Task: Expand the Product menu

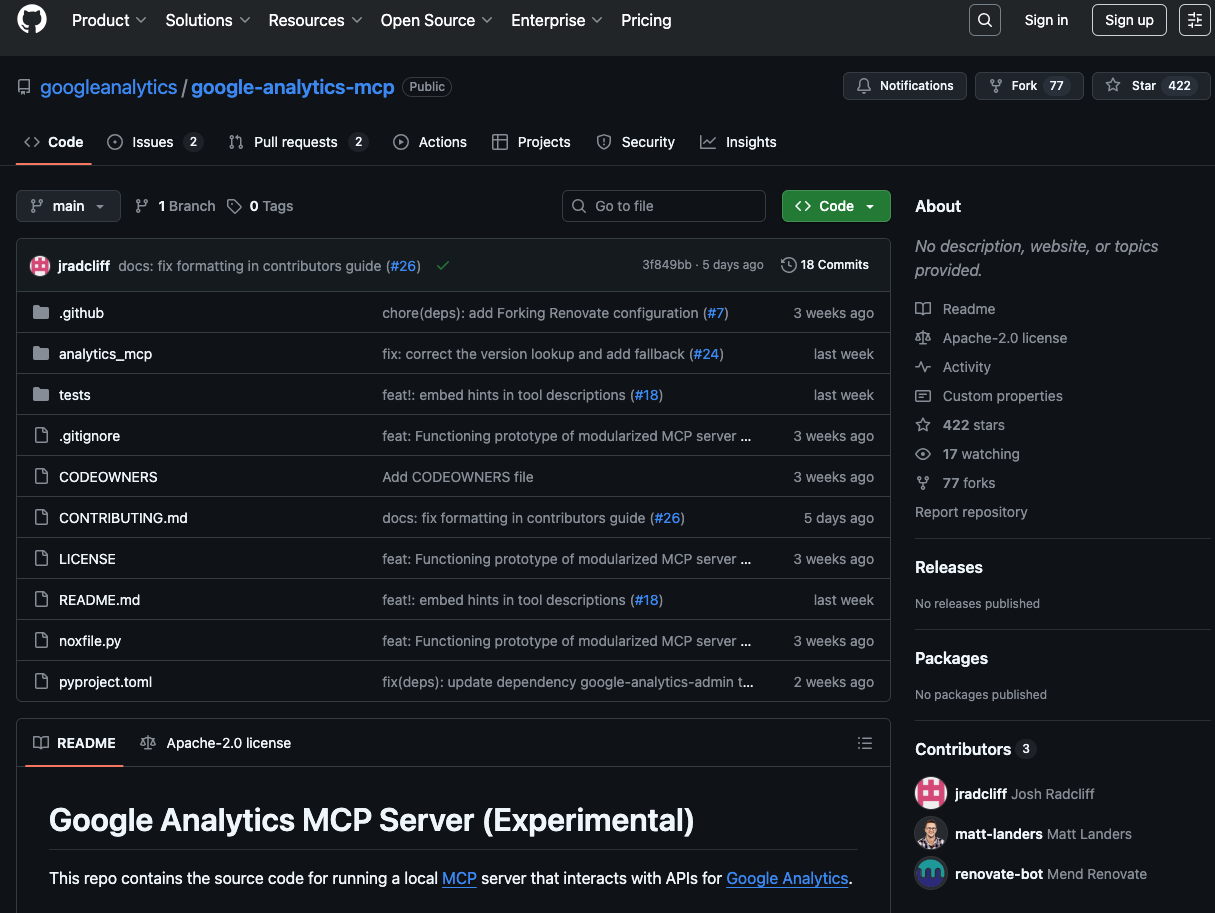Action: (109, 20)
